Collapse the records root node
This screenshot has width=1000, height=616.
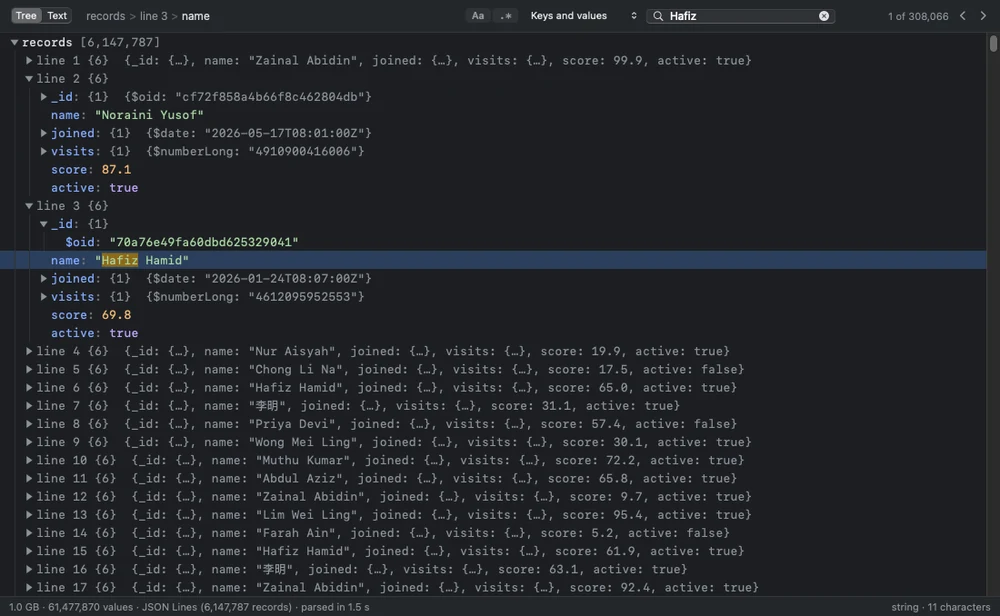14,42
